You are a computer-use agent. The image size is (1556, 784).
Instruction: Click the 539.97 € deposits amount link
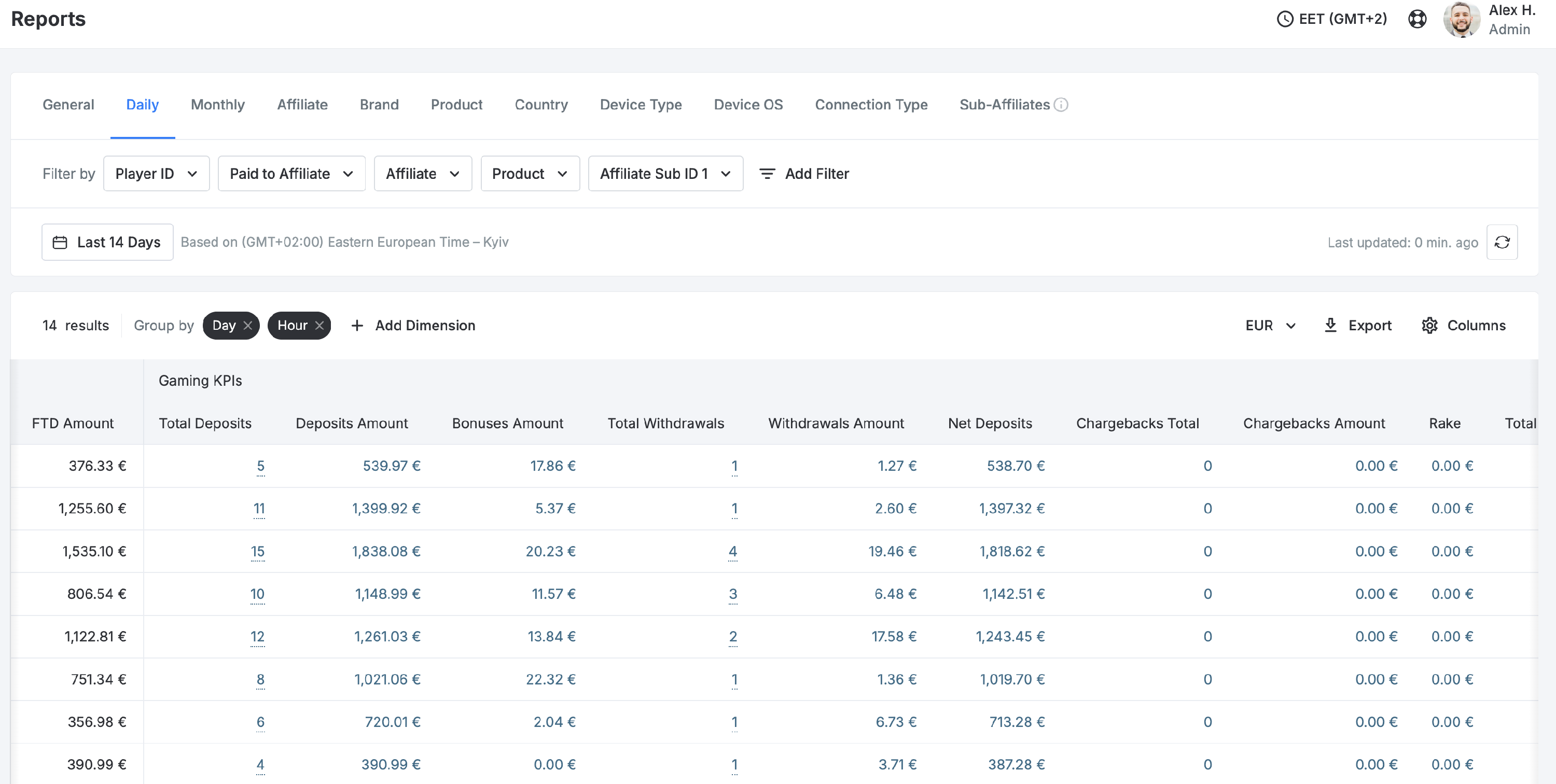(x=391, y=466)
